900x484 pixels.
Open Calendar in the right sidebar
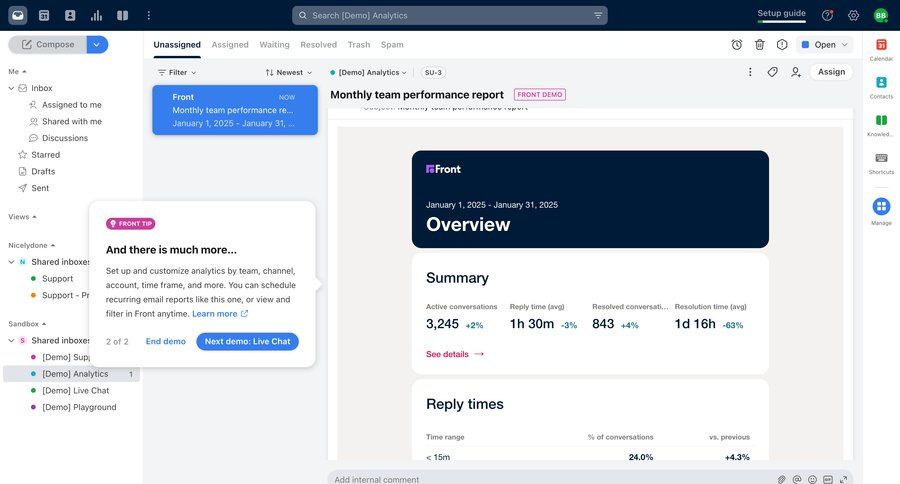coord(881,49)
